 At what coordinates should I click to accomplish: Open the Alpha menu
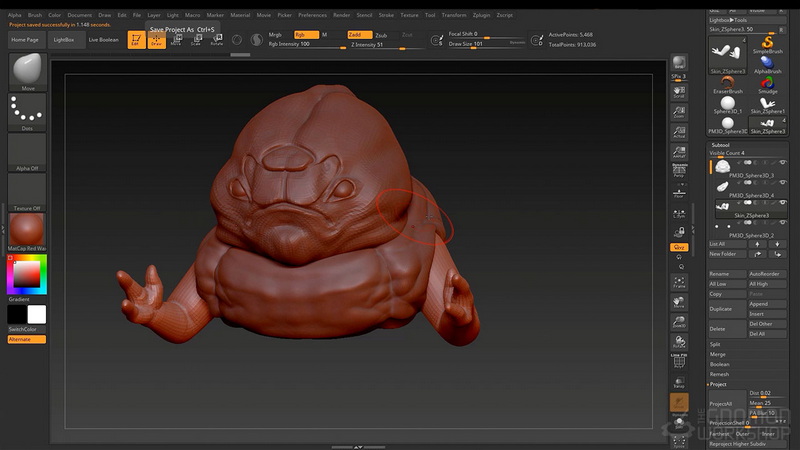point(15,15)
